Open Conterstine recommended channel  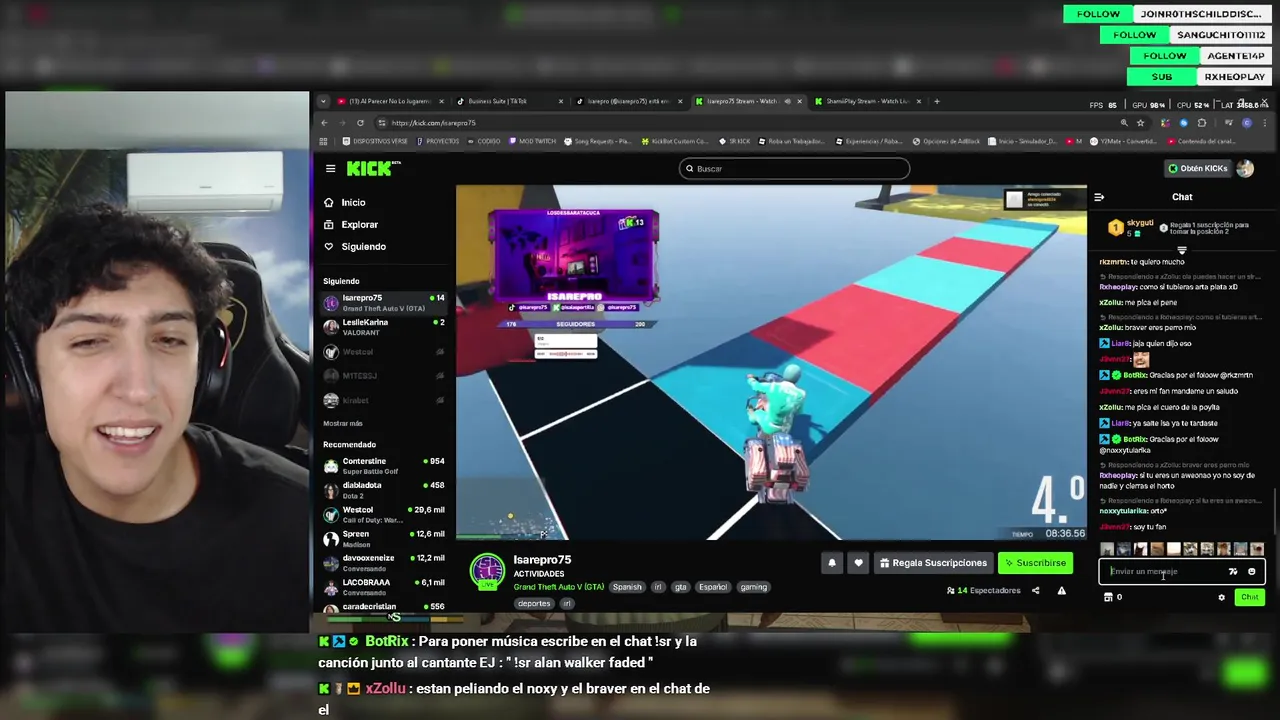point(384,465)
